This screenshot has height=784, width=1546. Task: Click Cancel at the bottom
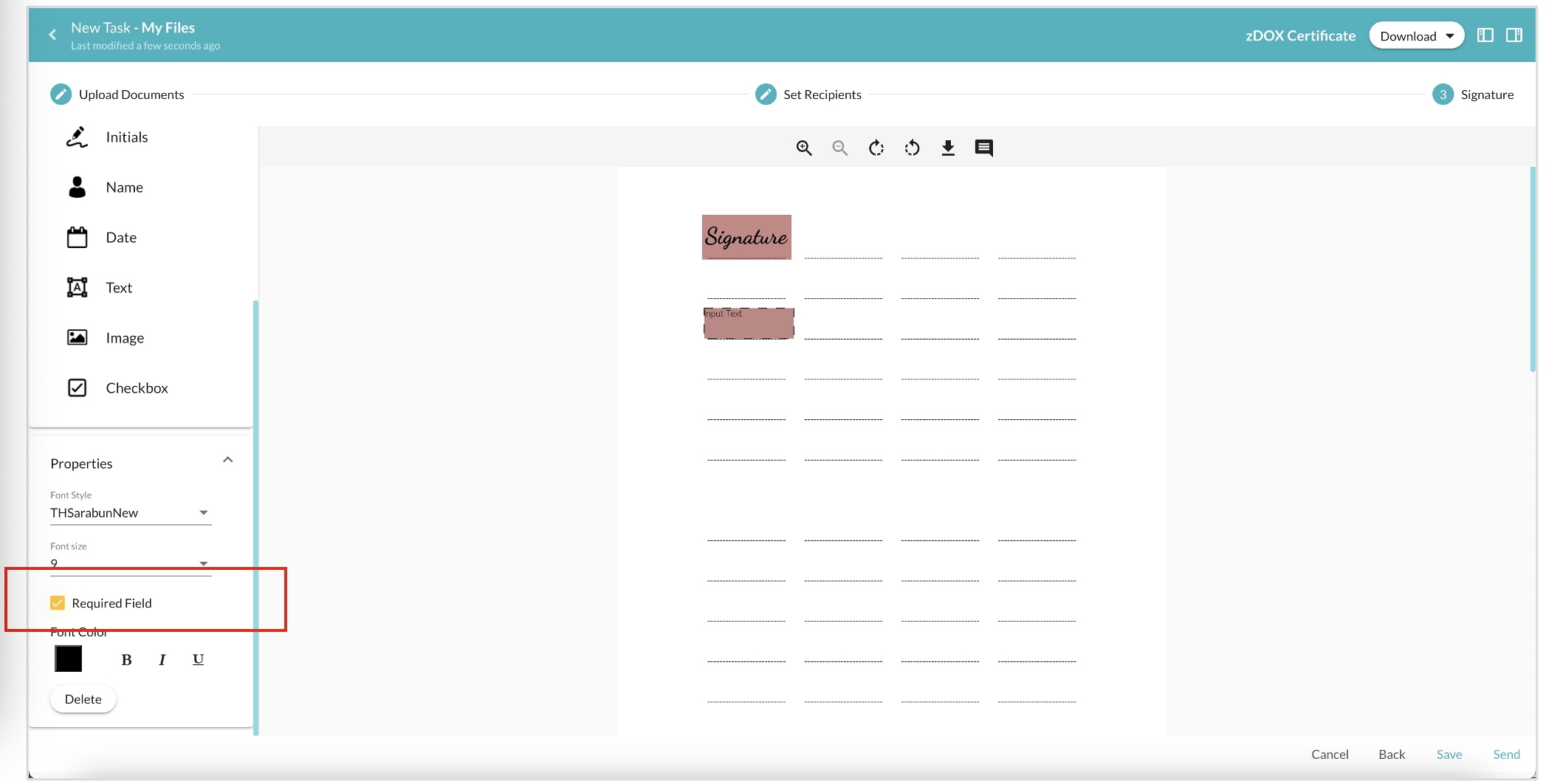point(1330,754)
